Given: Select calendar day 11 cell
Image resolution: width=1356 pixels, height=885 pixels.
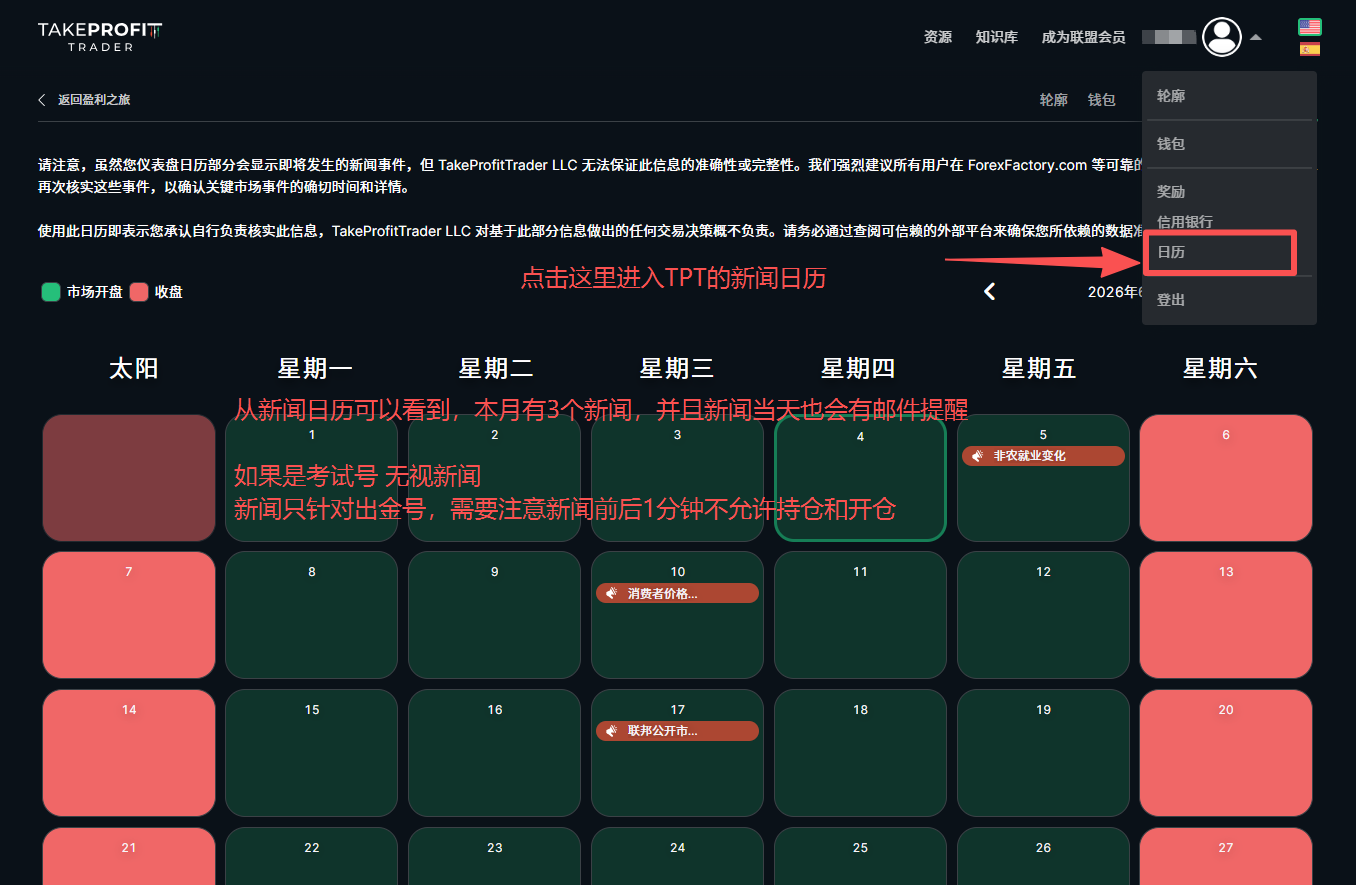Looking at the screenshot, I should click(860, 615).
